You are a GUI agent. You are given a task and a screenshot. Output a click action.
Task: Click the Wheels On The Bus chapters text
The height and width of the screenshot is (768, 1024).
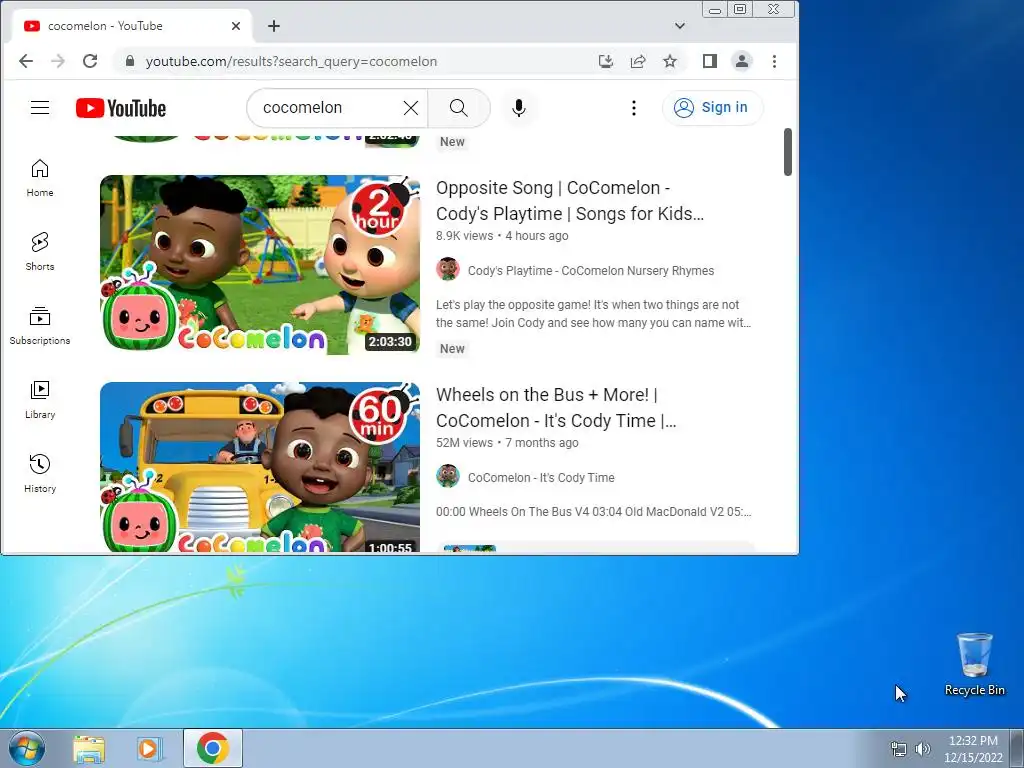pos(593,512)
